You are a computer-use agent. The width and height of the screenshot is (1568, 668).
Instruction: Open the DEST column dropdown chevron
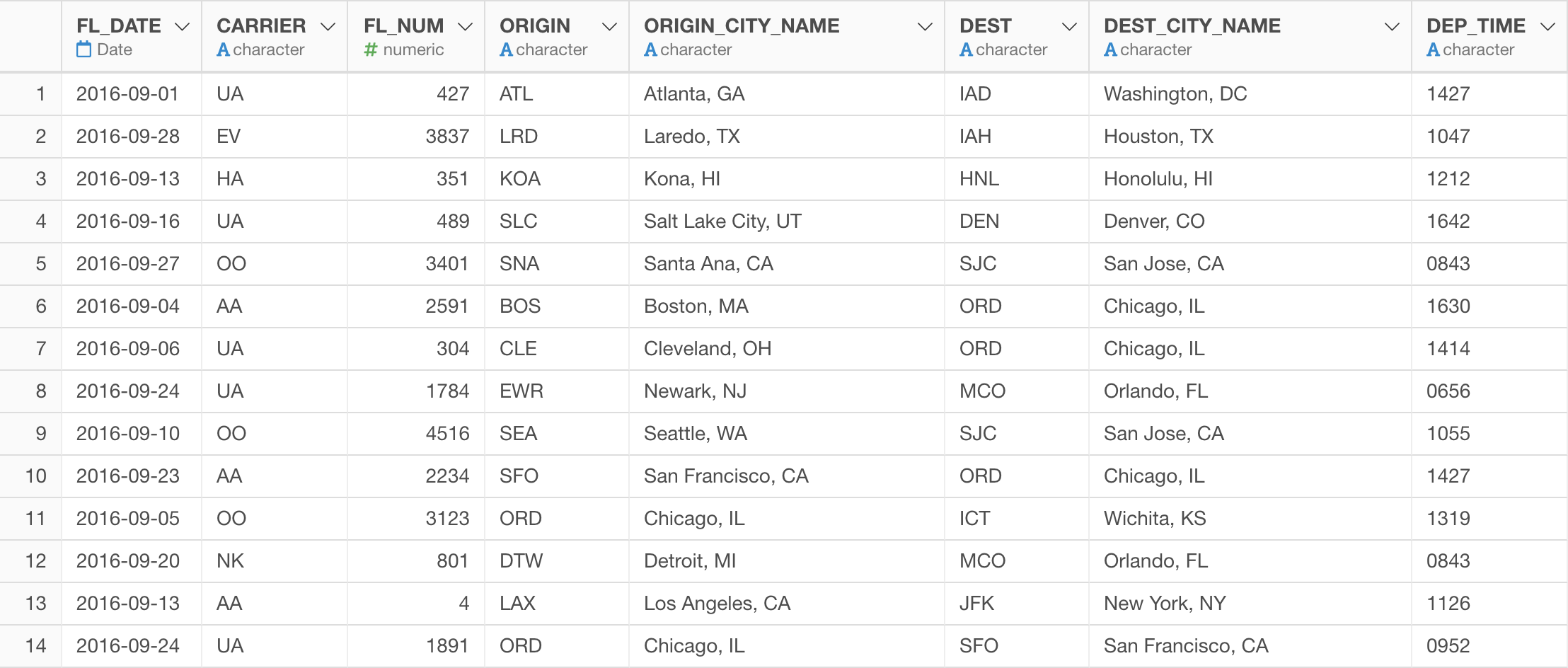tap(1069, 27)
